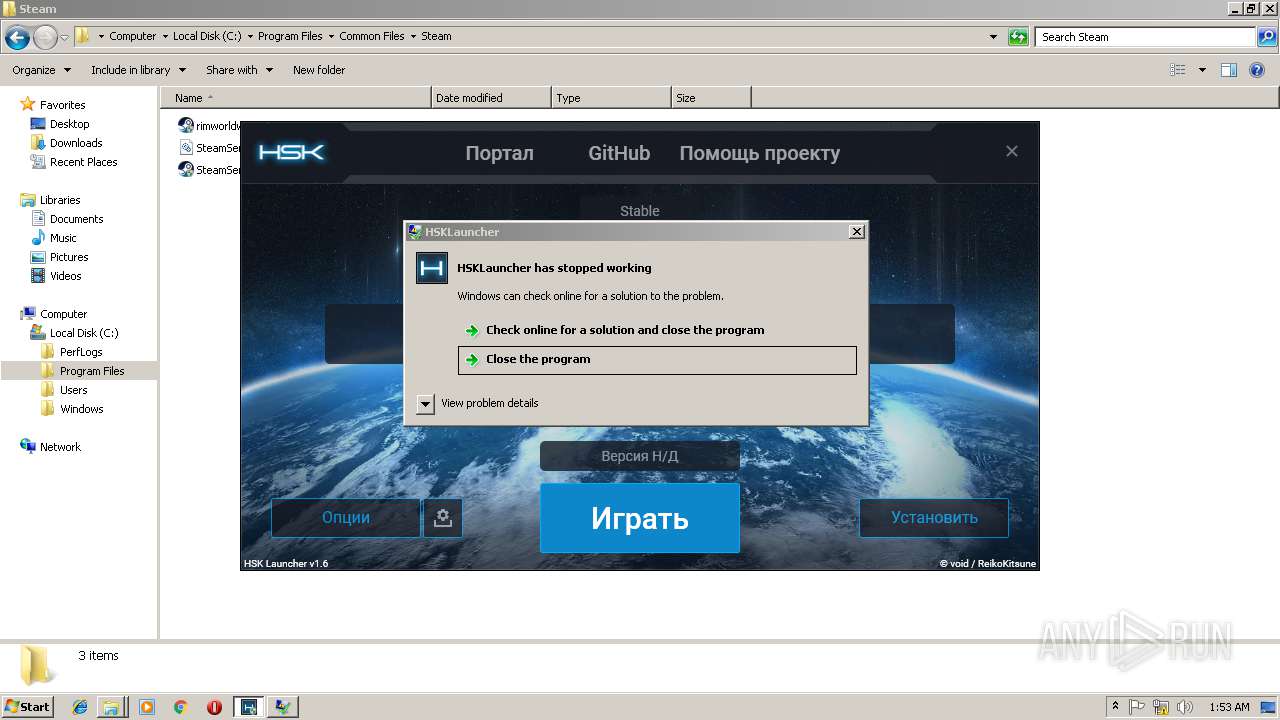Toggle the preview pane icon
This screenshot has width=1280, height=720.
pyautogui.click(x=1229, y=70)
